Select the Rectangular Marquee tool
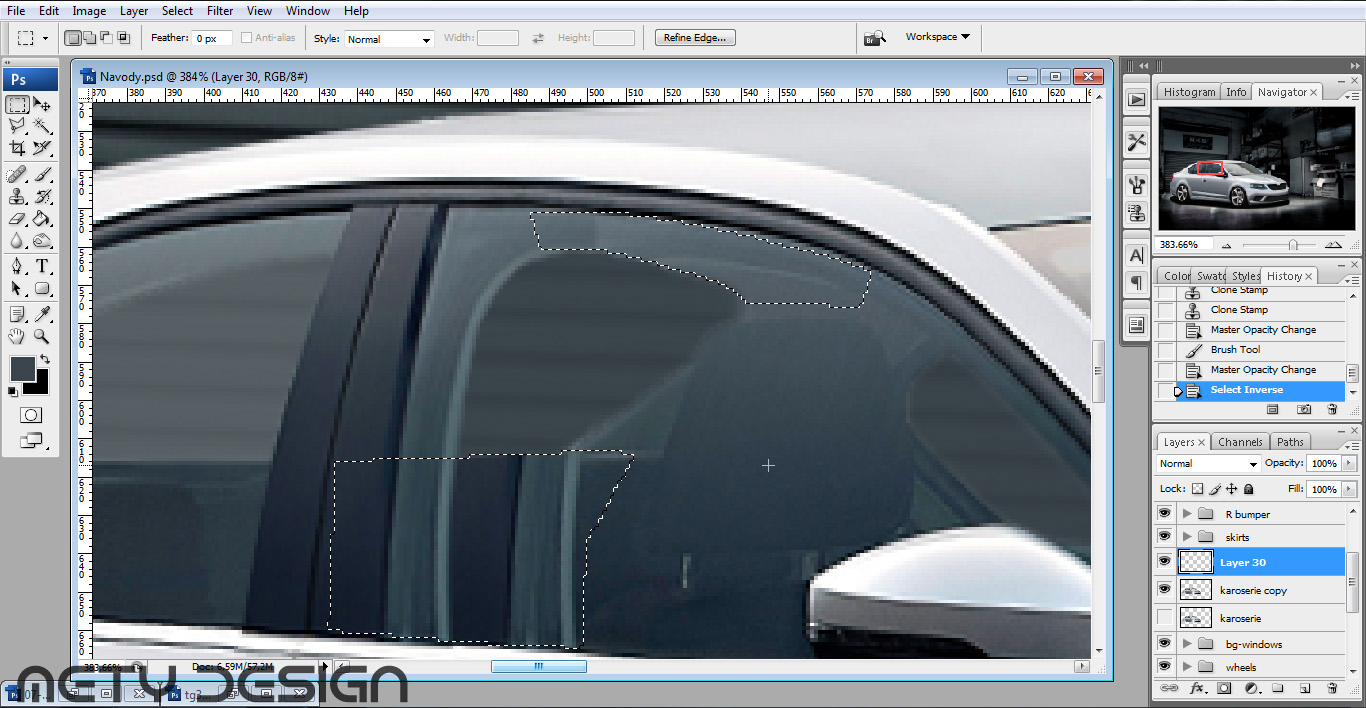1366x708 pixels. tap(17, 105)
